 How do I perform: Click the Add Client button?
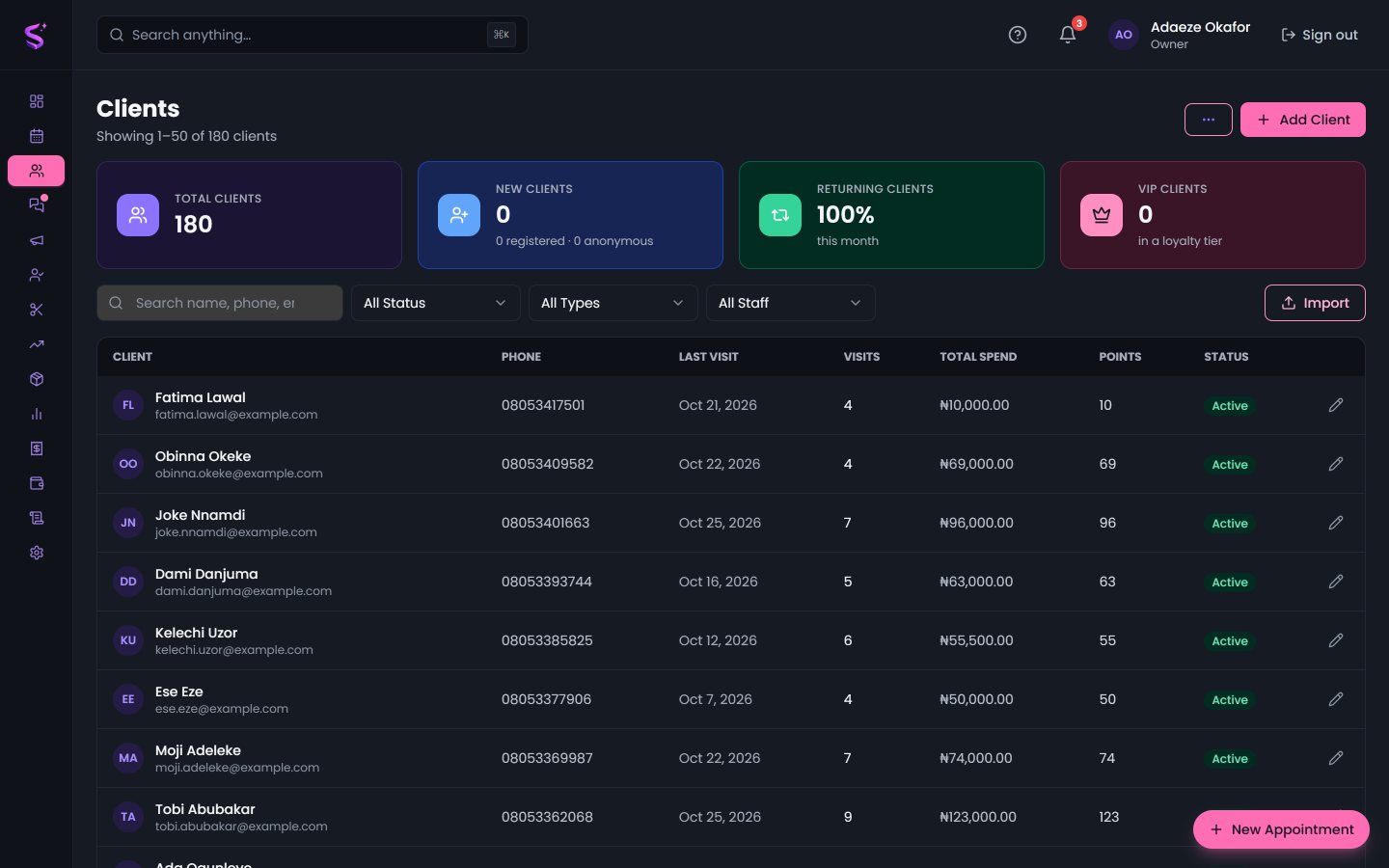[x=1303, y=120]
